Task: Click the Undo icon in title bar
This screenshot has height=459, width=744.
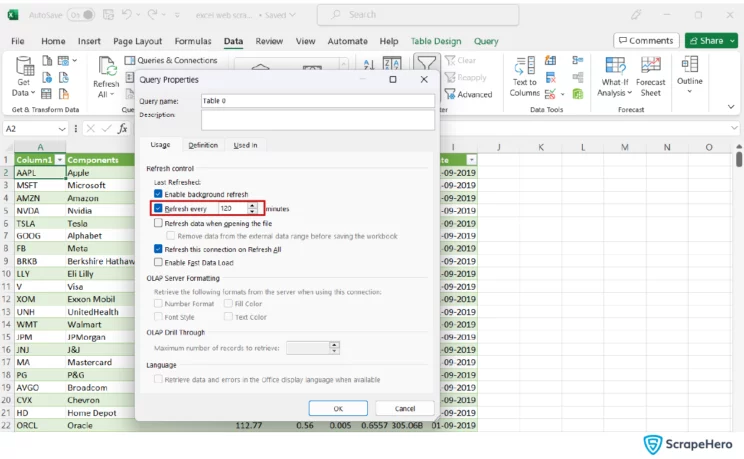Action: [x=126, y=15]
